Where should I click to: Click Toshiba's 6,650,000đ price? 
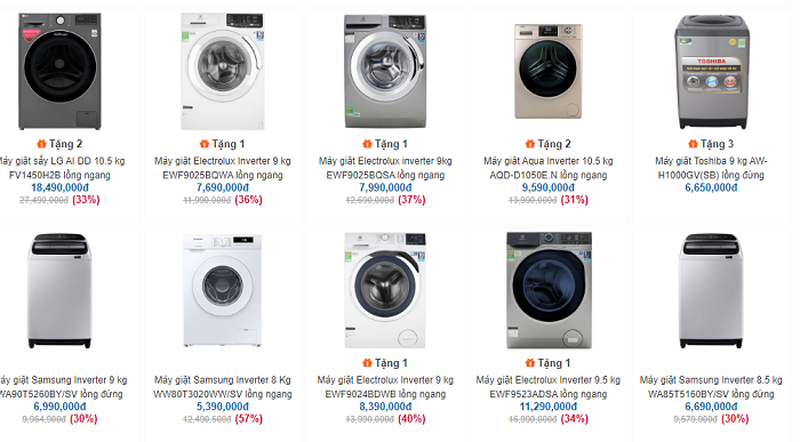click(712, 187)
